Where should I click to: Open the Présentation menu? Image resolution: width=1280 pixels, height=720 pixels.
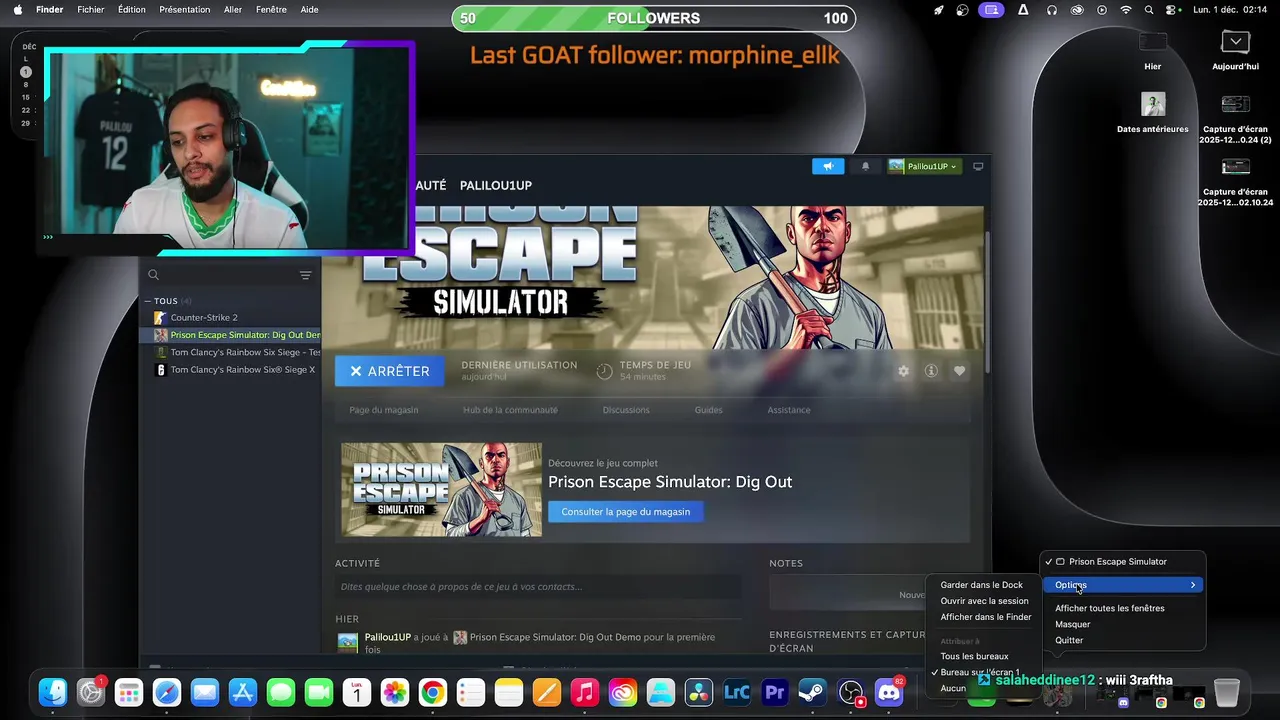pos(185,10)
